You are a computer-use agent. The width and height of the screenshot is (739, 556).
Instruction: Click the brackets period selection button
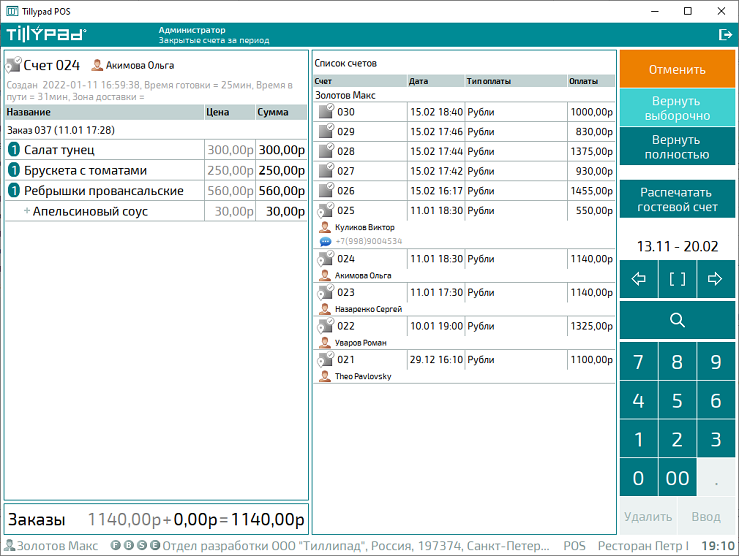[x=677, y=279]
